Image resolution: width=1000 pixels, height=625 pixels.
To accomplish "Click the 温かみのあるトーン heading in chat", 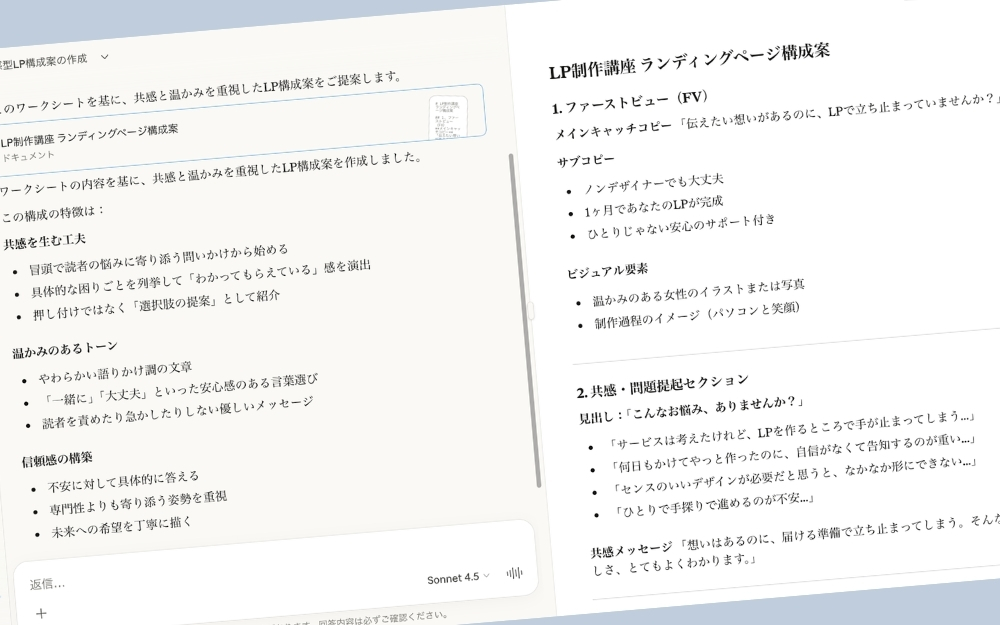I will pos(64,349).
